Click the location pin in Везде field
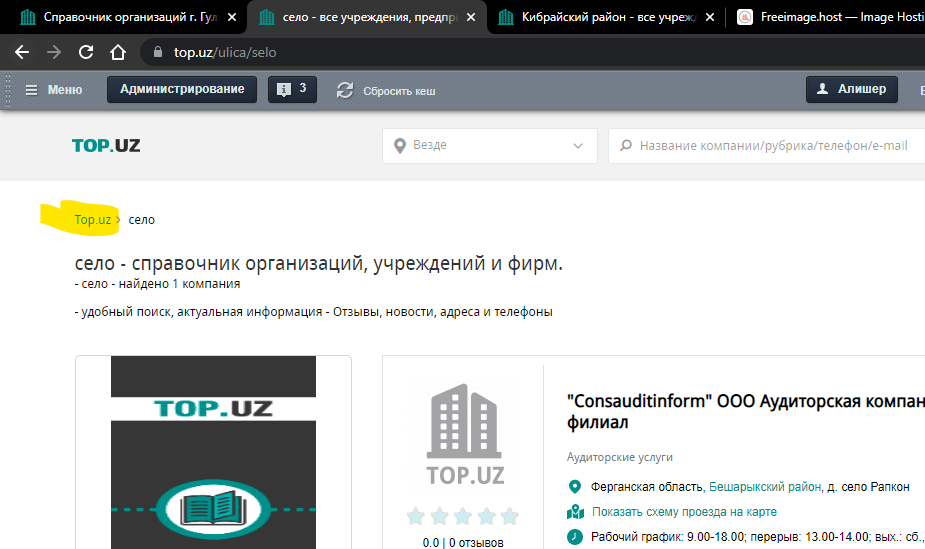The image size is (925, 549). (x=400, y=146)
